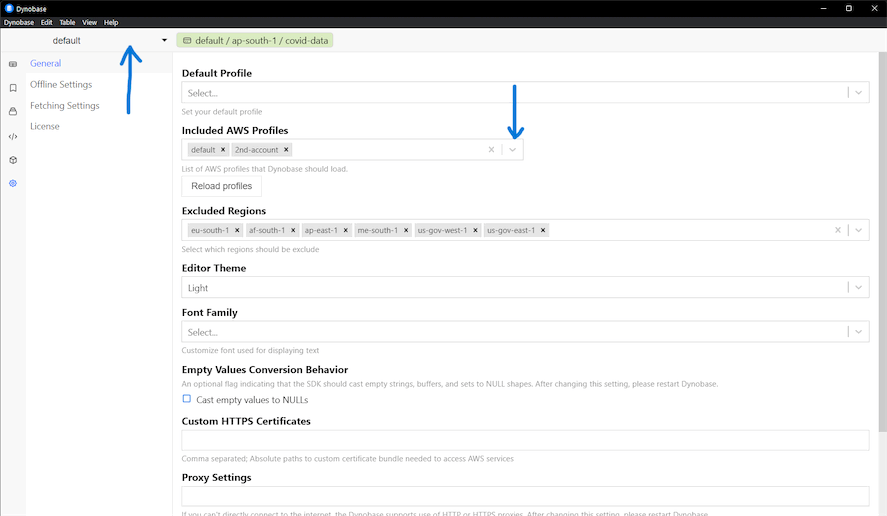Expand the Included AWS Profiles dropdown arrow
This screenshot has height=516, width=887.
coord(513,150)
